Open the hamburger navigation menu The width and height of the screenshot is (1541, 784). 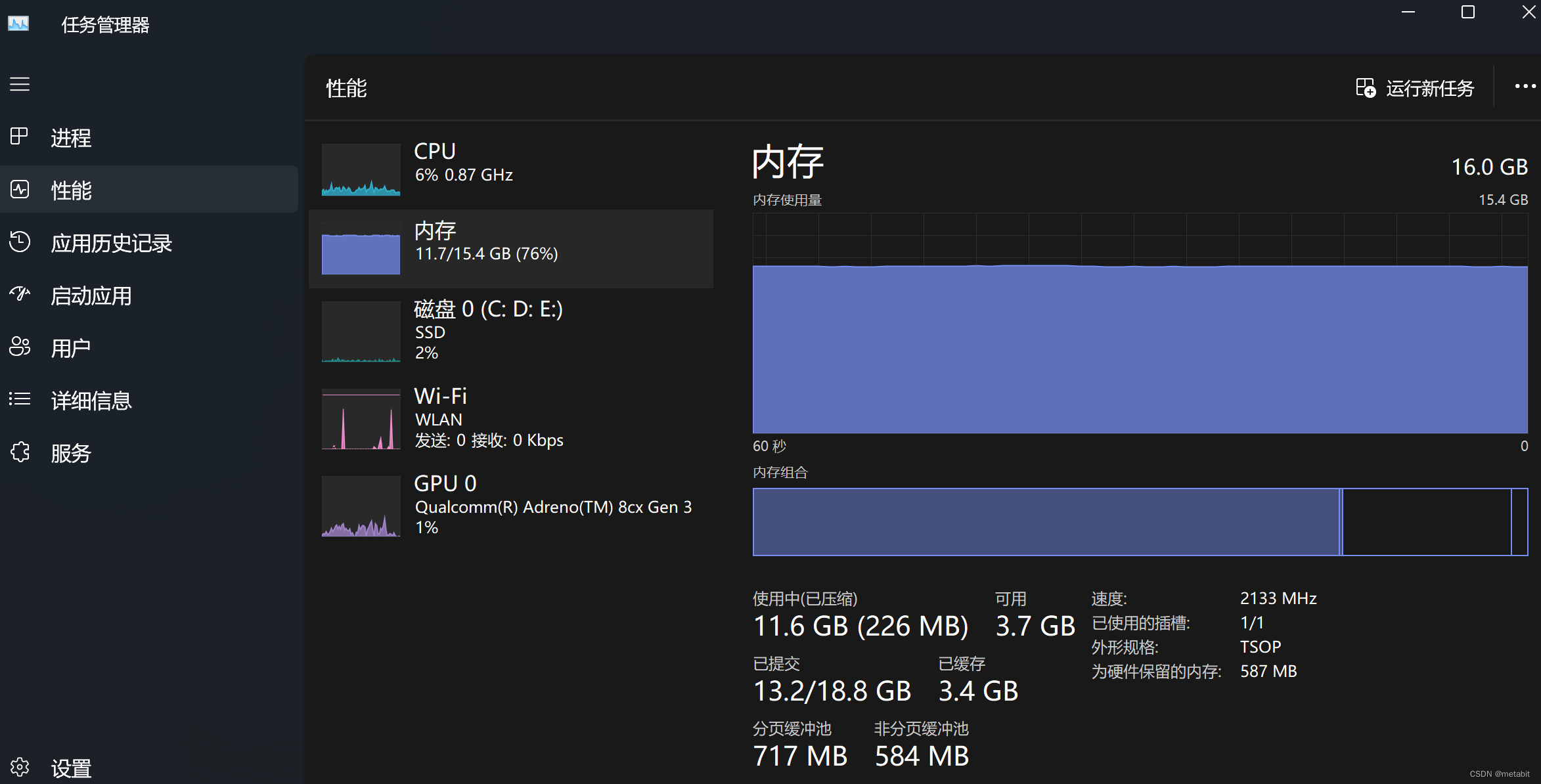tap(20, 85)
